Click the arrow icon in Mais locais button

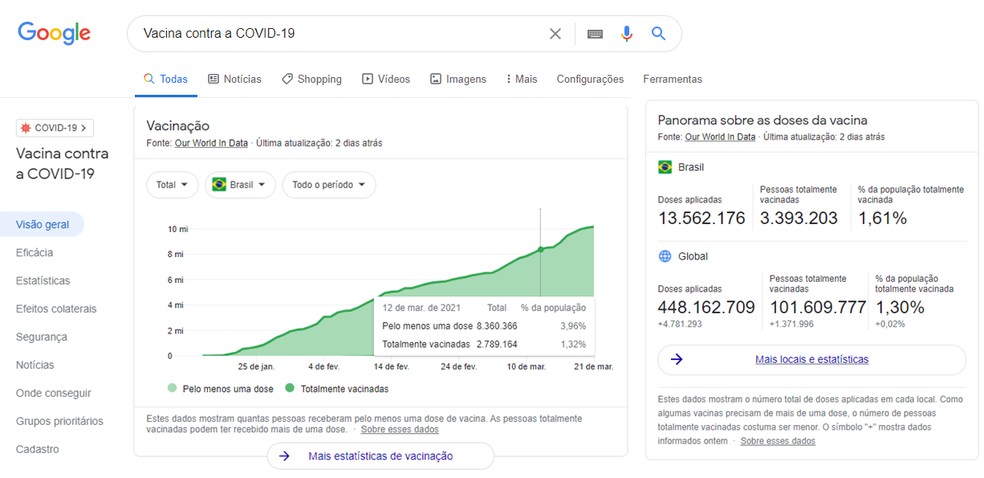tap(676, 359)
